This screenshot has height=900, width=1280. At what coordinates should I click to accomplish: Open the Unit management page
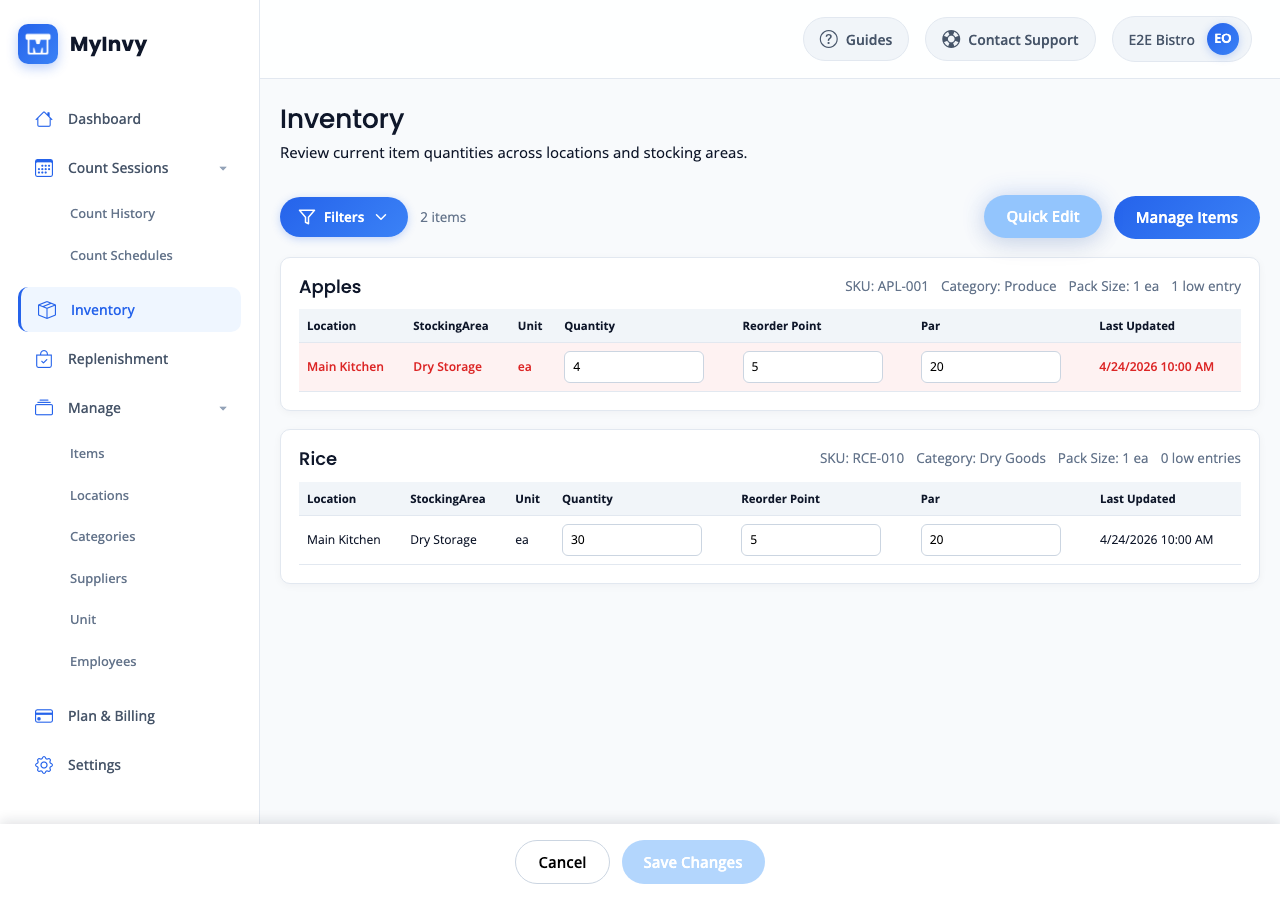[x=83, y=620]
